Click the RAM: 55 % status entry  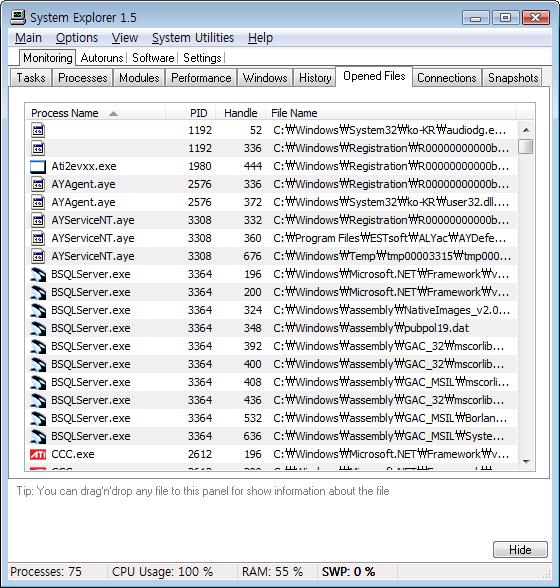(272, 572)
